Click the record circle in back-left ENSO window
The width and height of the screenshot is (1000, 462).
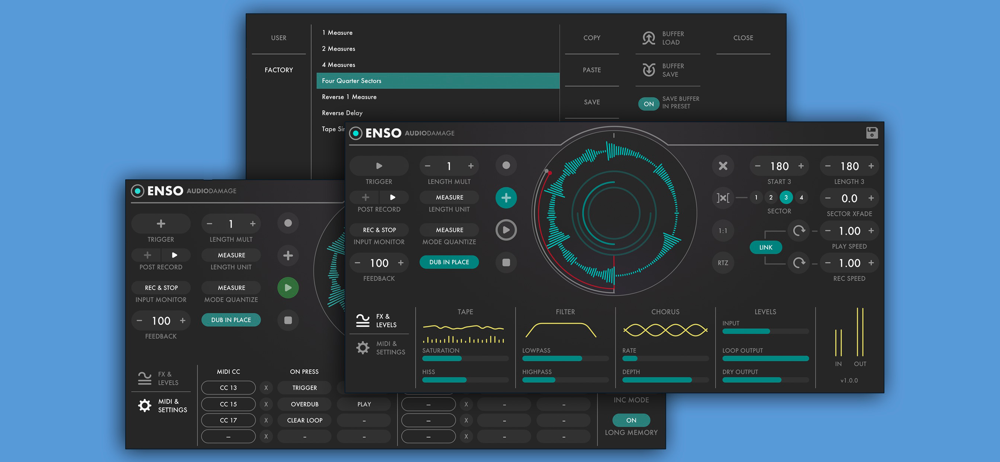288,223
